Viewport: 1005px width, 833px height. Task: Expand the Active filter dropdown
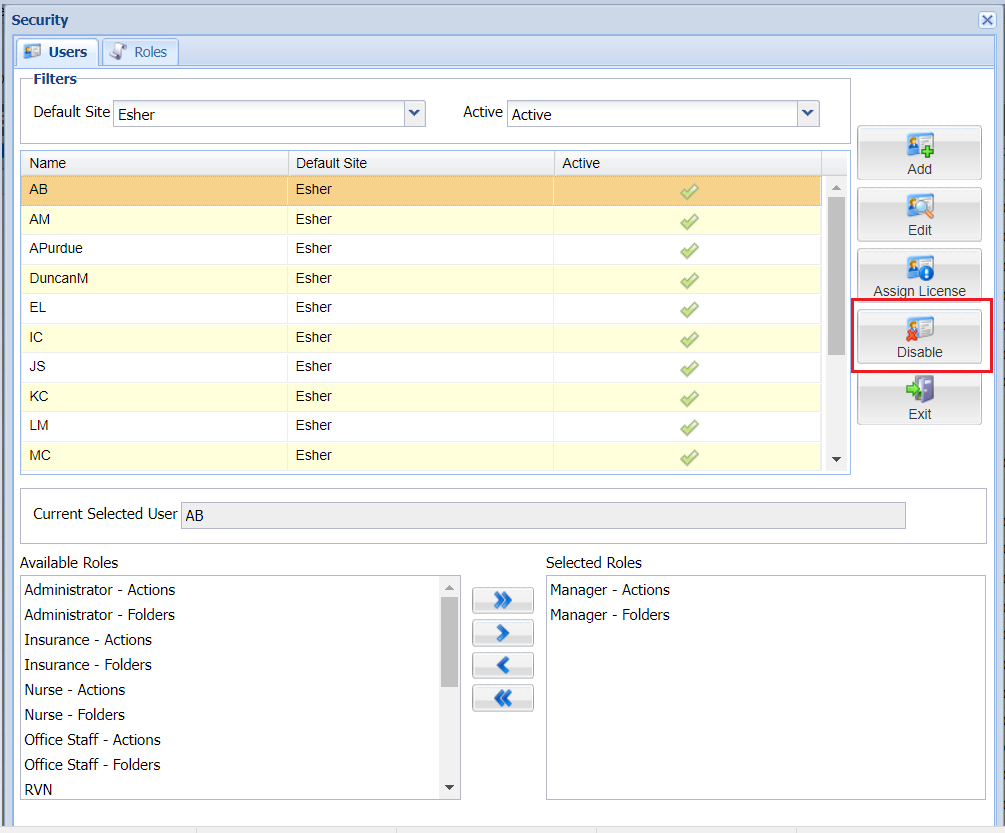point(808,114)
